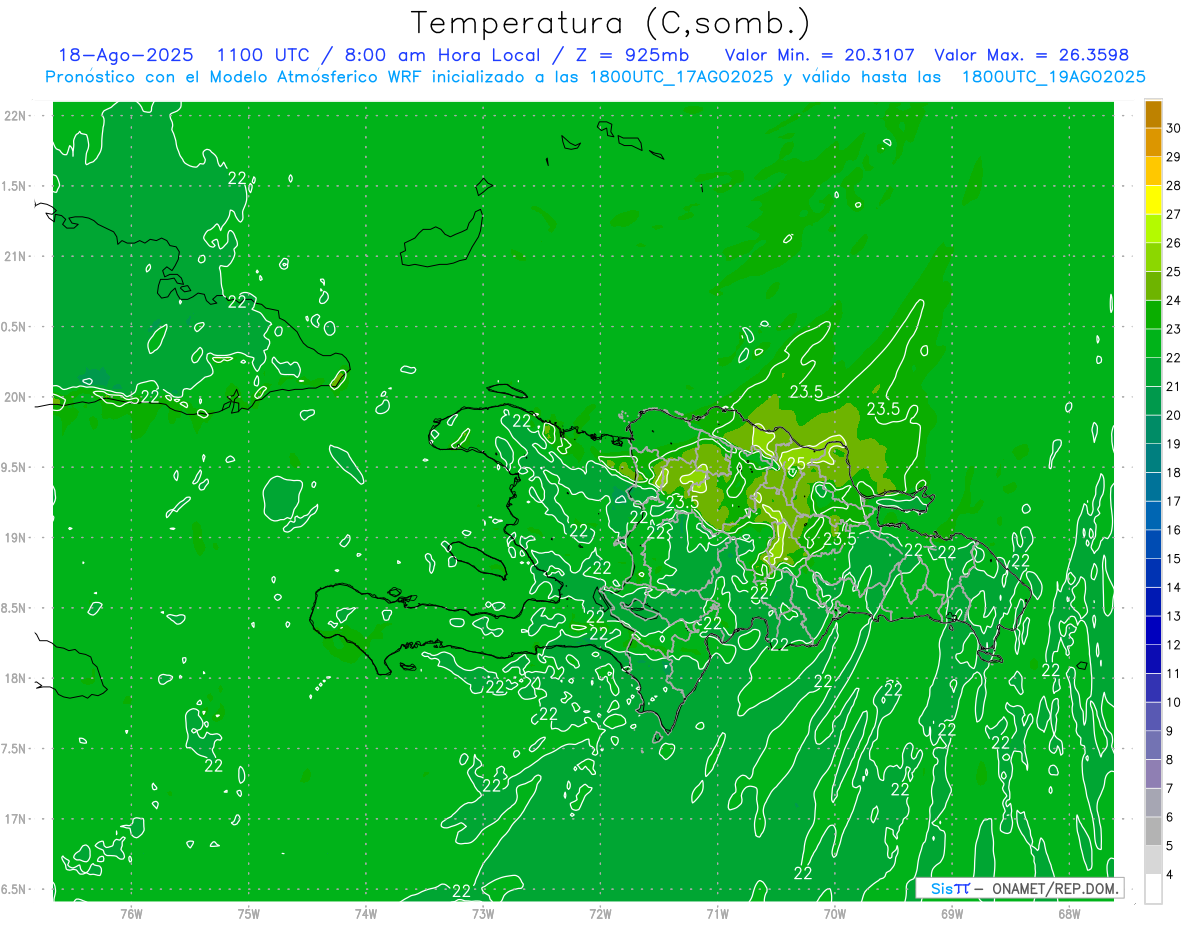
Task: Click the "24" label on the color scale
Action: 1173,301
